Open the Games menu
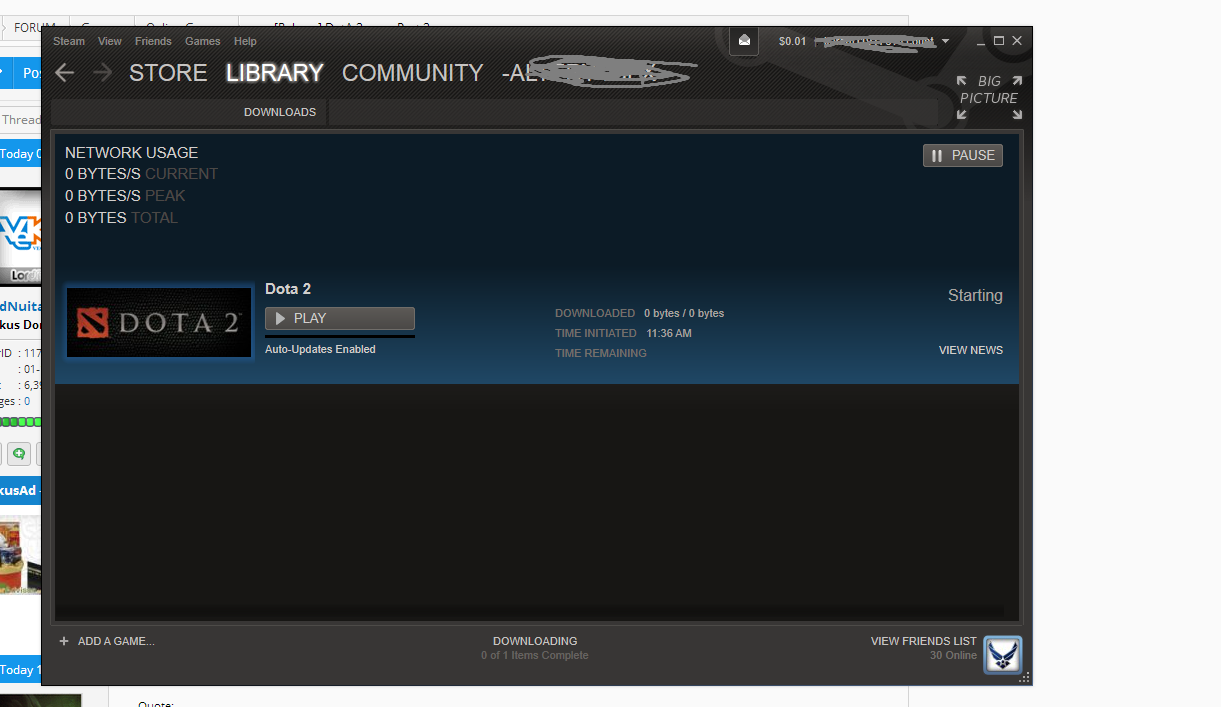 coord(203,41)
